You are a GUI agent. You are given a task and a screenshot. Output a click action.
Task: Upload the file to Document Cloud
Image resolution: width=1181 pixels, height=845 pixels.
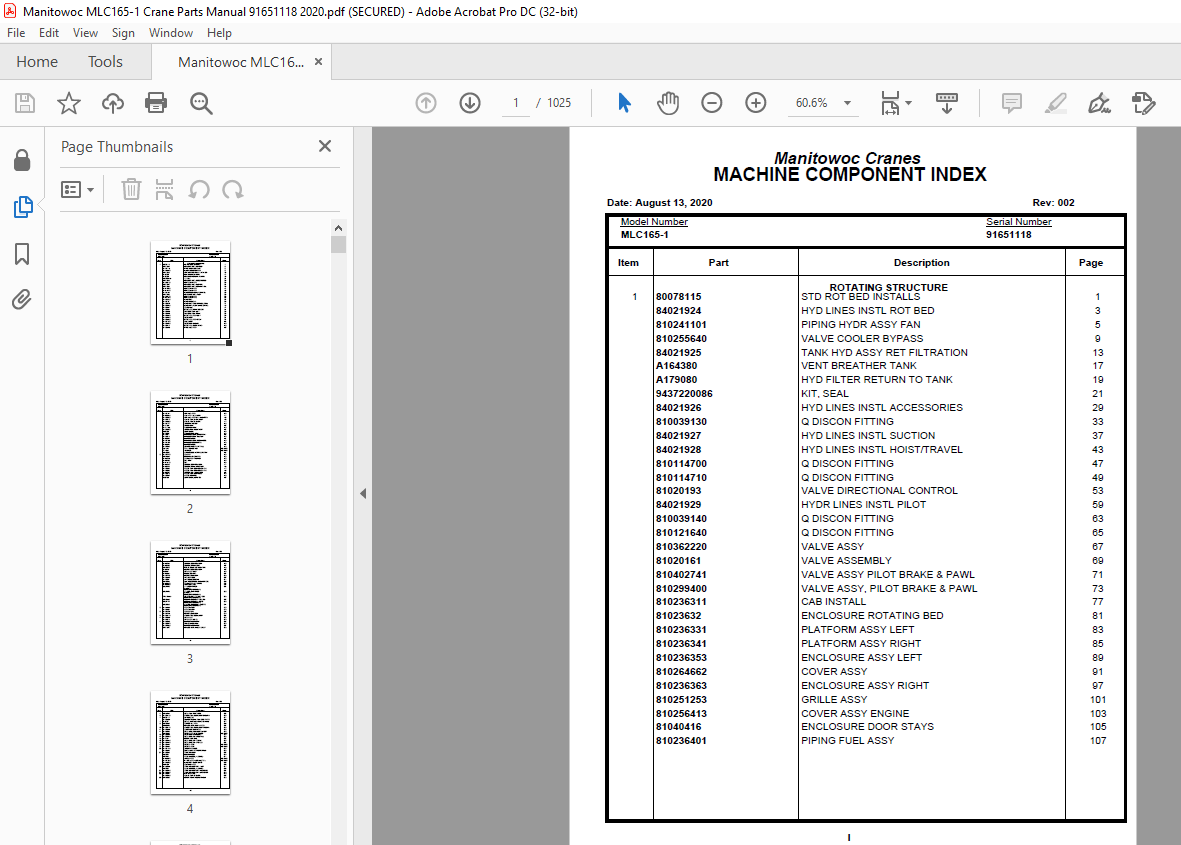[113, 102]
